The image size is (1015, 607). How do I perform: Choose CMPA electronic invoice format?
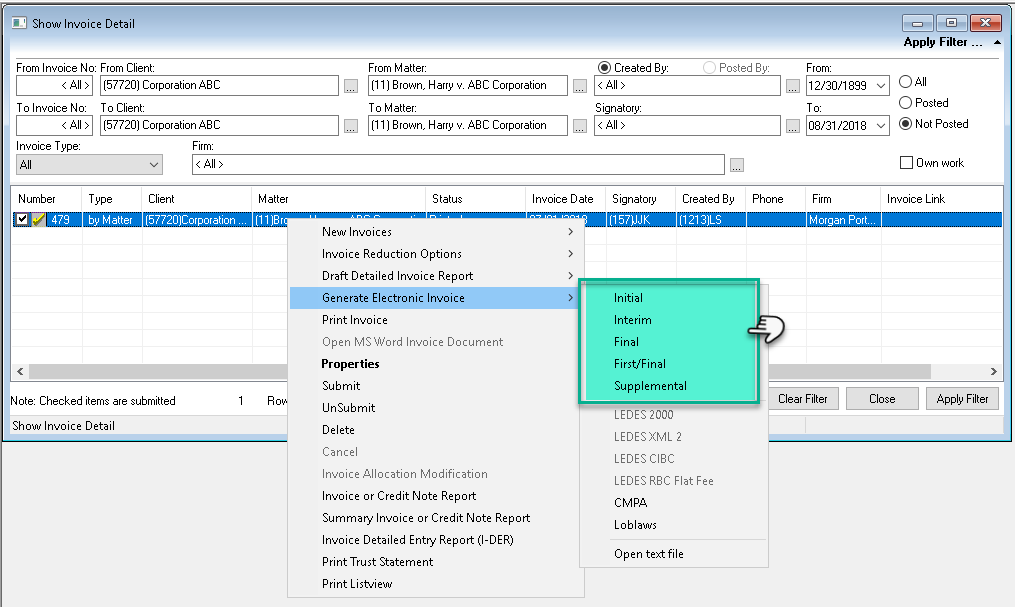pyautogui.click(x=674, y=503)
